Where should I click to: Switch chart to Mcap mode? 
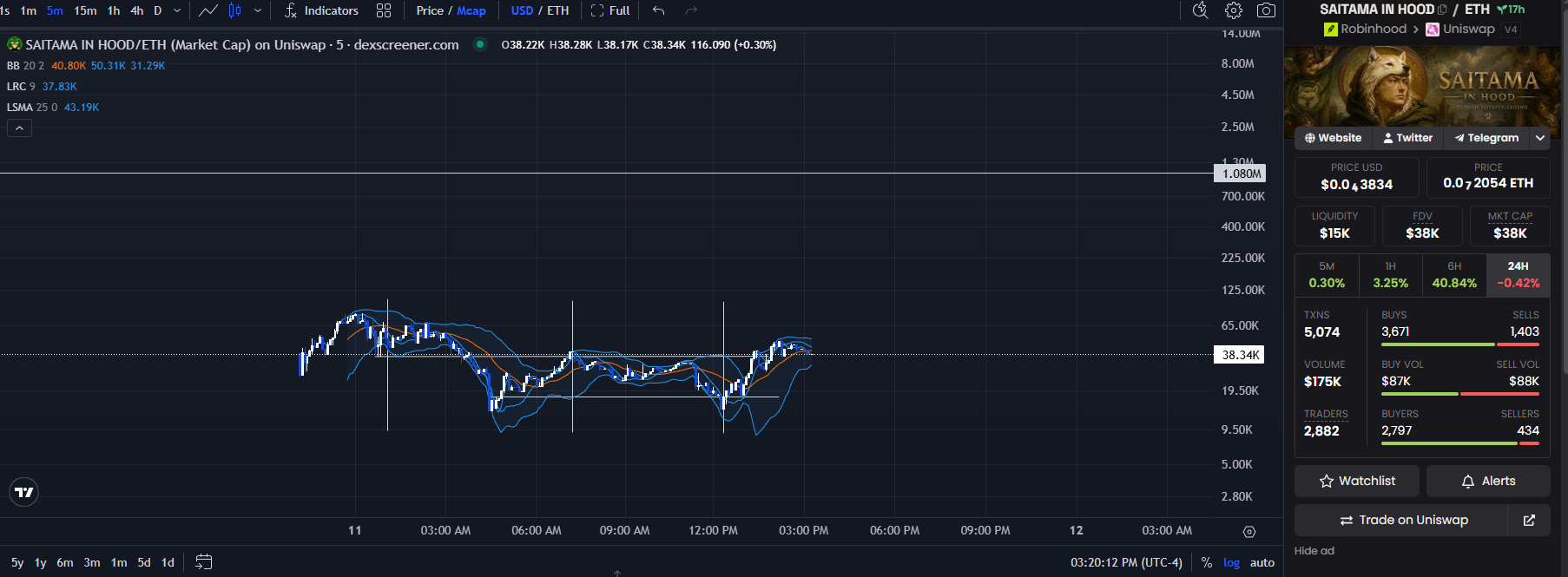coord(471,10)
